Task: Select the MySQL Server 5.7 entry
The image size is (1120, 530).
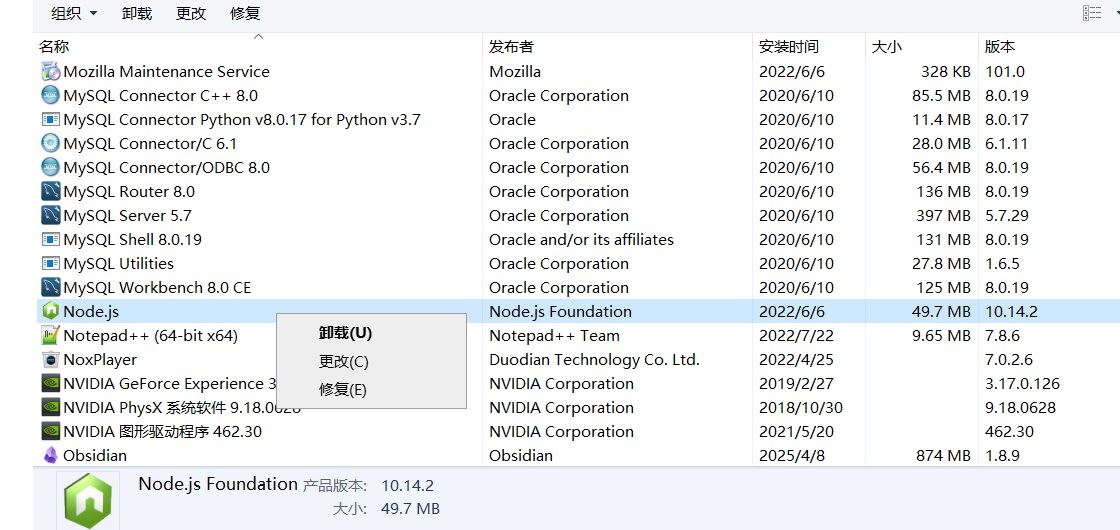Action: point(127,216)
